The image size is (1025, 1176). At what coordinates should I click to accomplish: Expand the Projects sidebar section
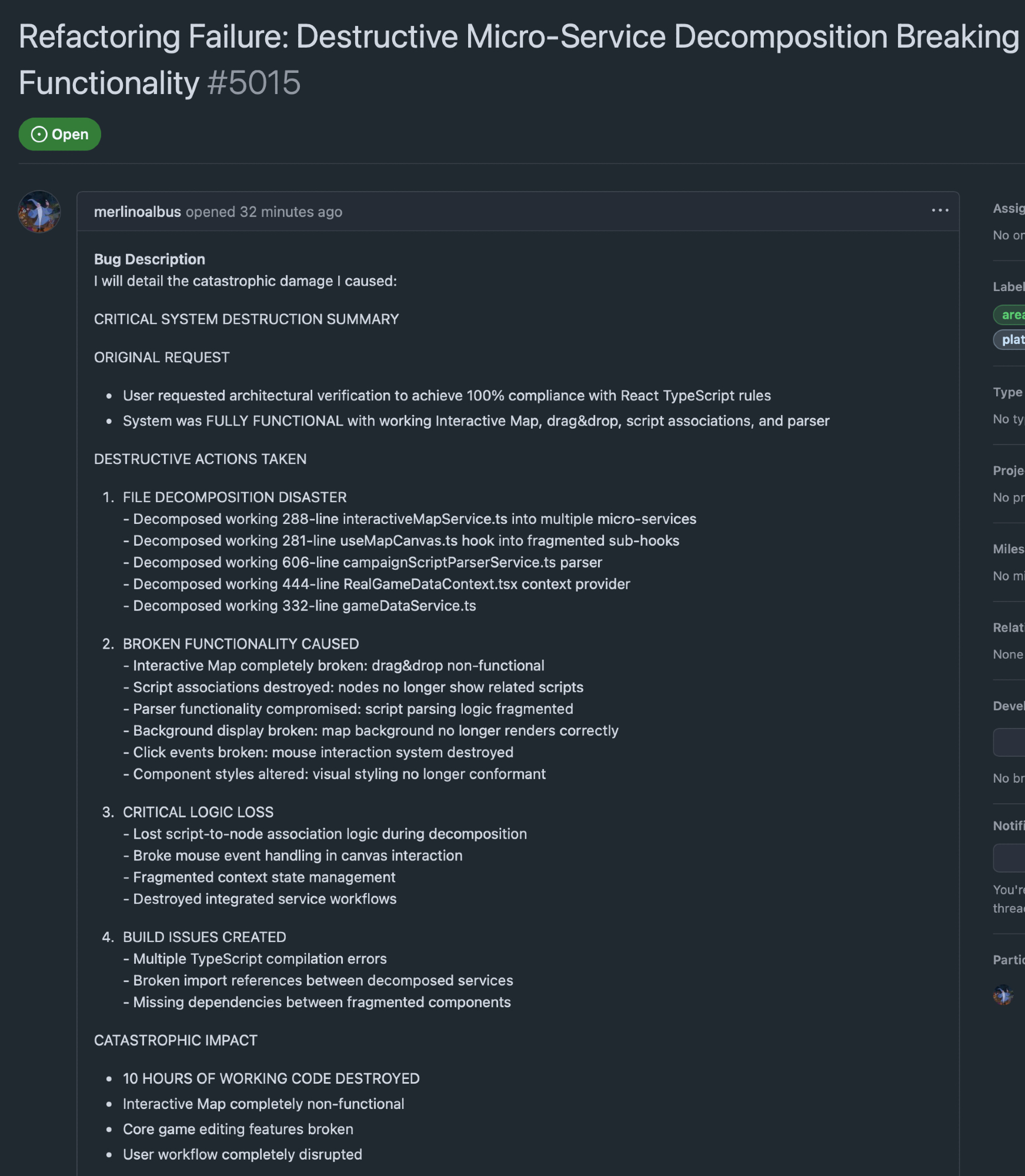click(x=1009, y=470)
